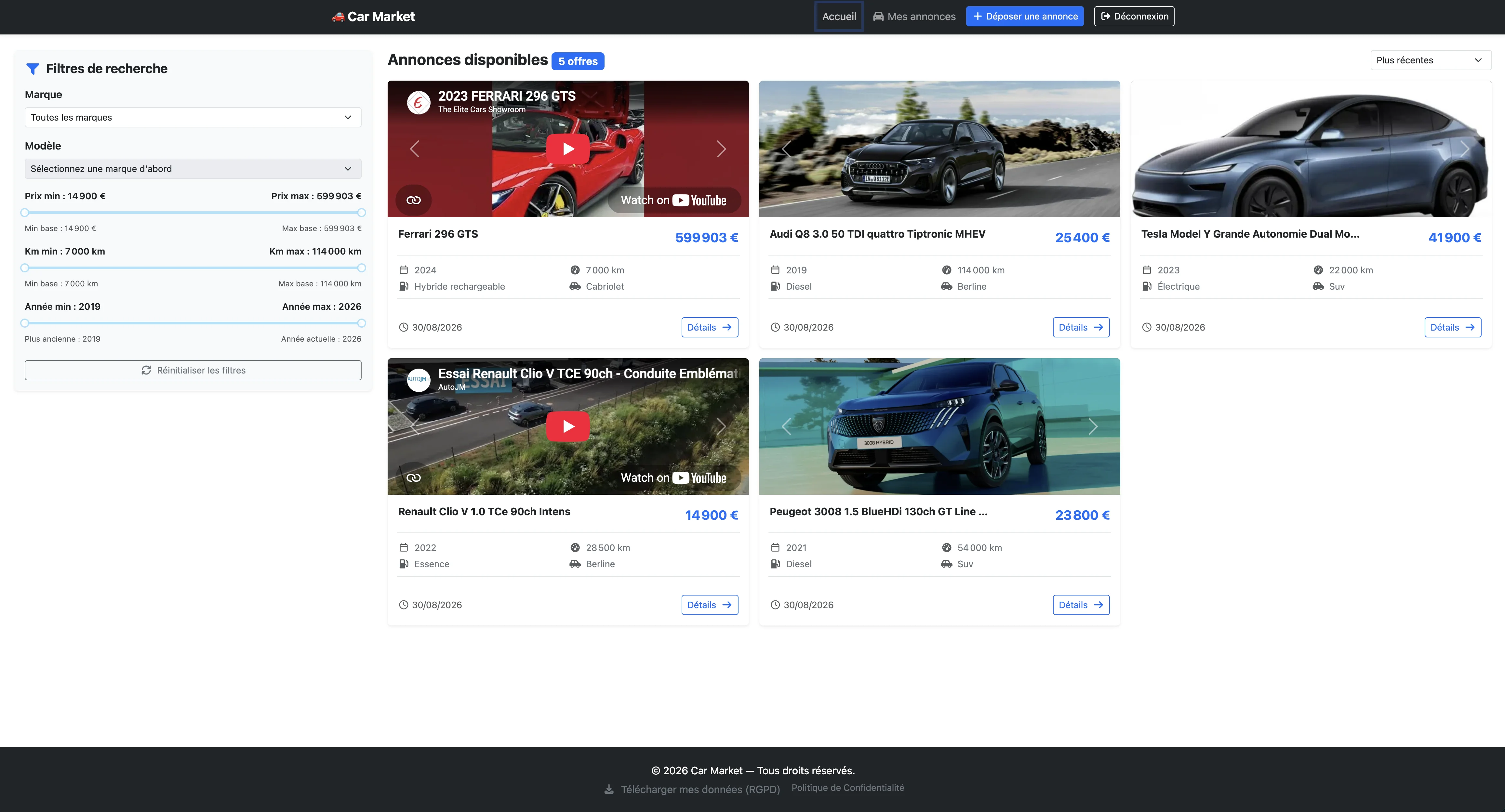Click the calendar icon next to 2022
Screen dimensions: 1505x812
pos(404,547)
